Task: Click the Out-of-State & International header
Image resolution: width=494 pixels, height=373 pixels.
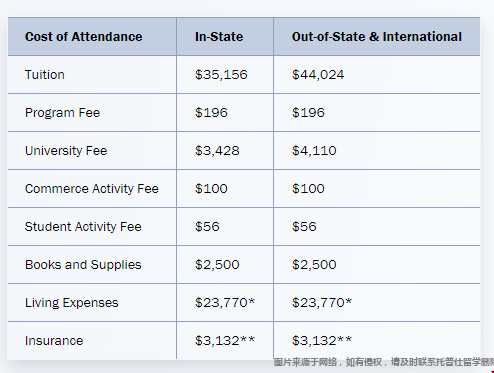Action: (x=377, y=37)
